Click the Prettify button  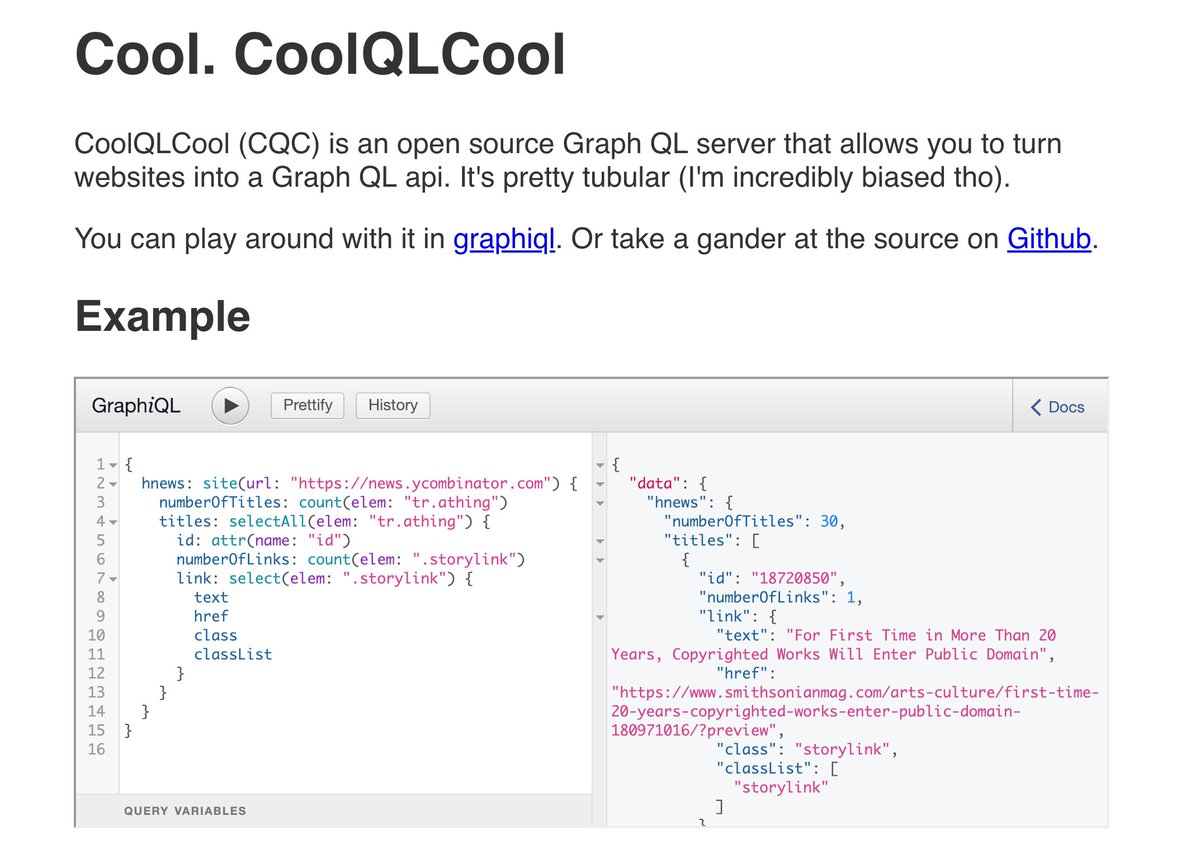pos(307,405)
